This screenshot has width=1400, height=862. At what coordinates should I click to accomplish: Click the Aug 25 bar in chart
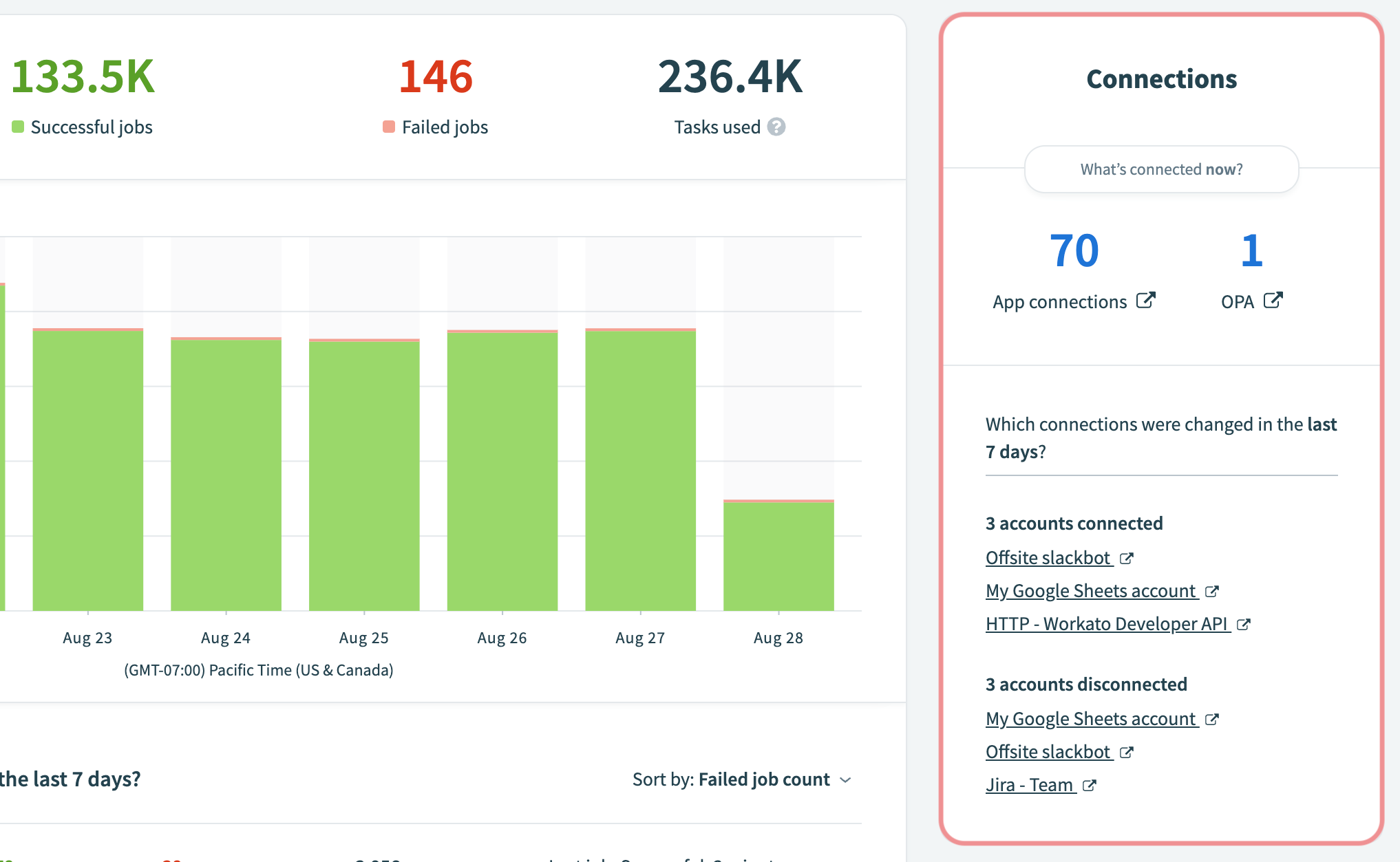tap(364, 475)
